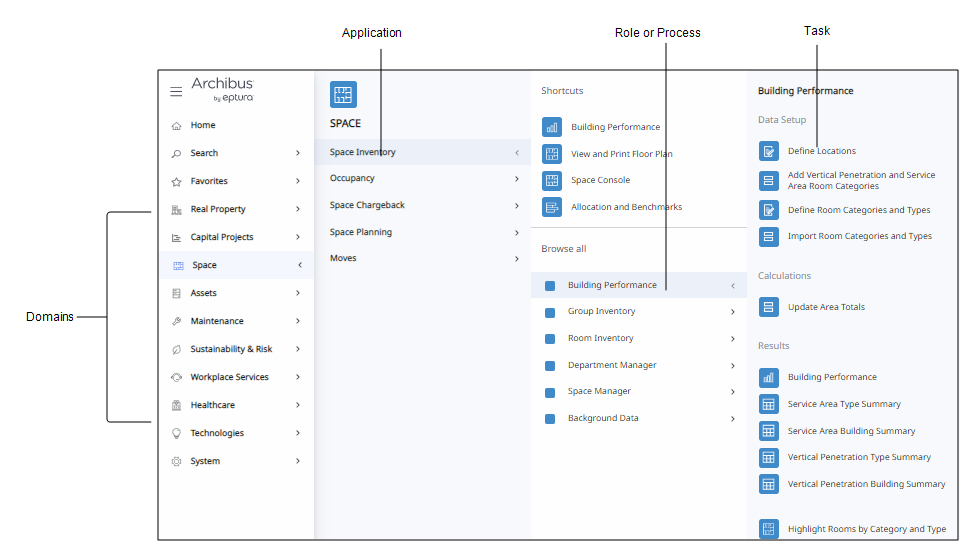Open Import Room Categories and Types task

coord(859,237)
